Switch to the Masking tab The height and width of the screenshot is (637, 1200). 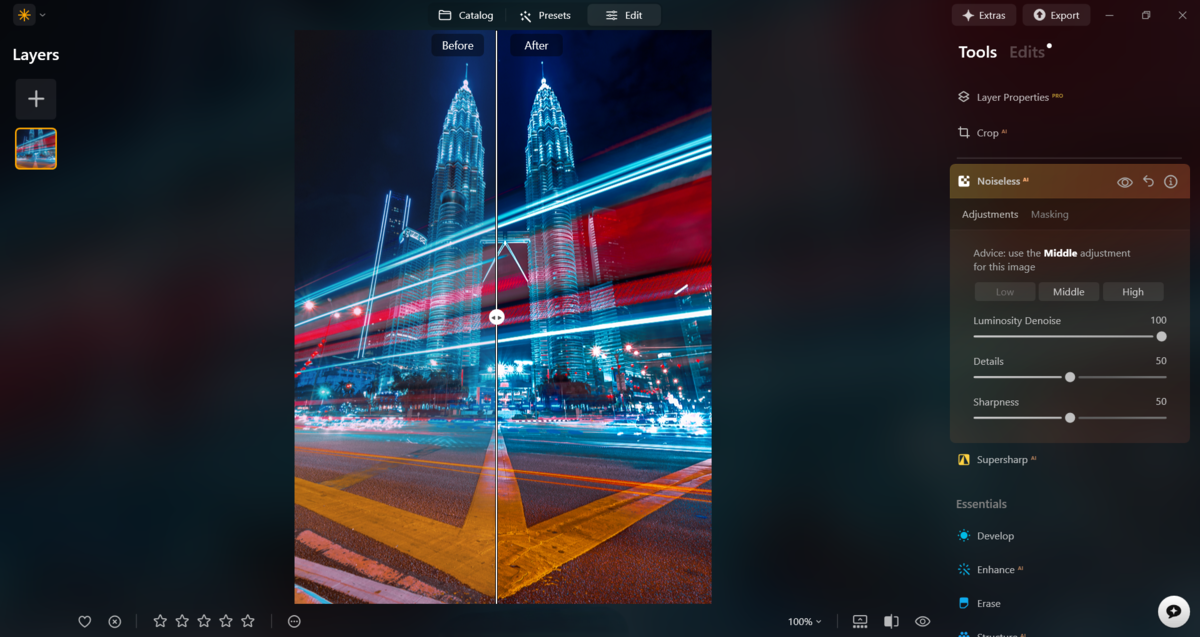1049,213
